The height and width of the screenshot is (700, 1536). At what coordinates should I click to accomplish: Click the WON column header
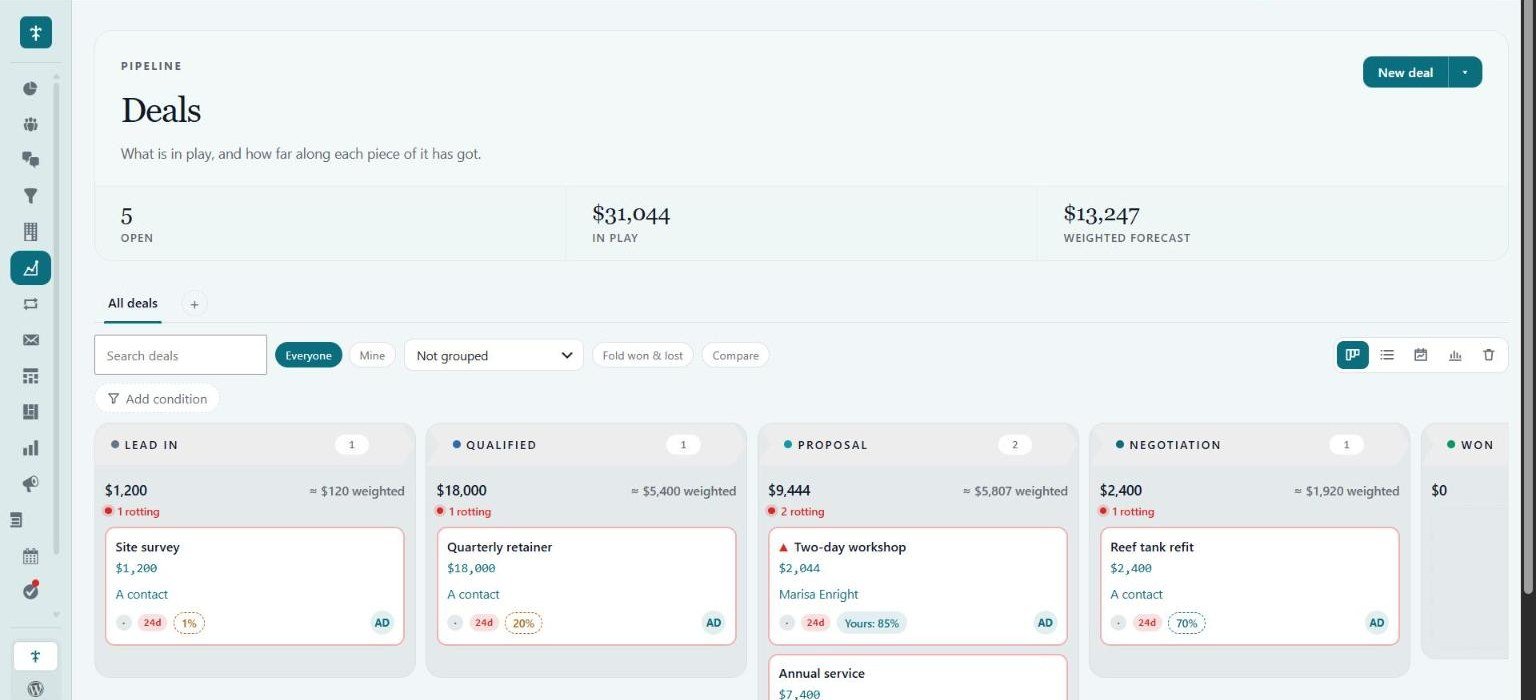[1465, 445]
